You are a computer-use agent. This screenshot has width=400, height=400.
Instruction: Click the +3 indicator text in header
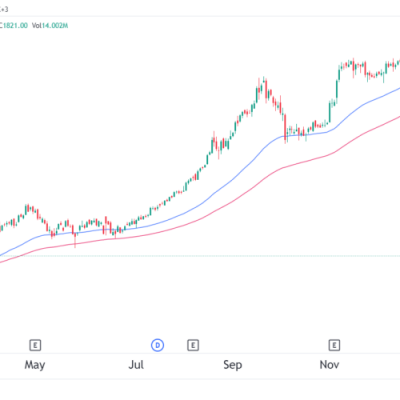pos(4,9)
